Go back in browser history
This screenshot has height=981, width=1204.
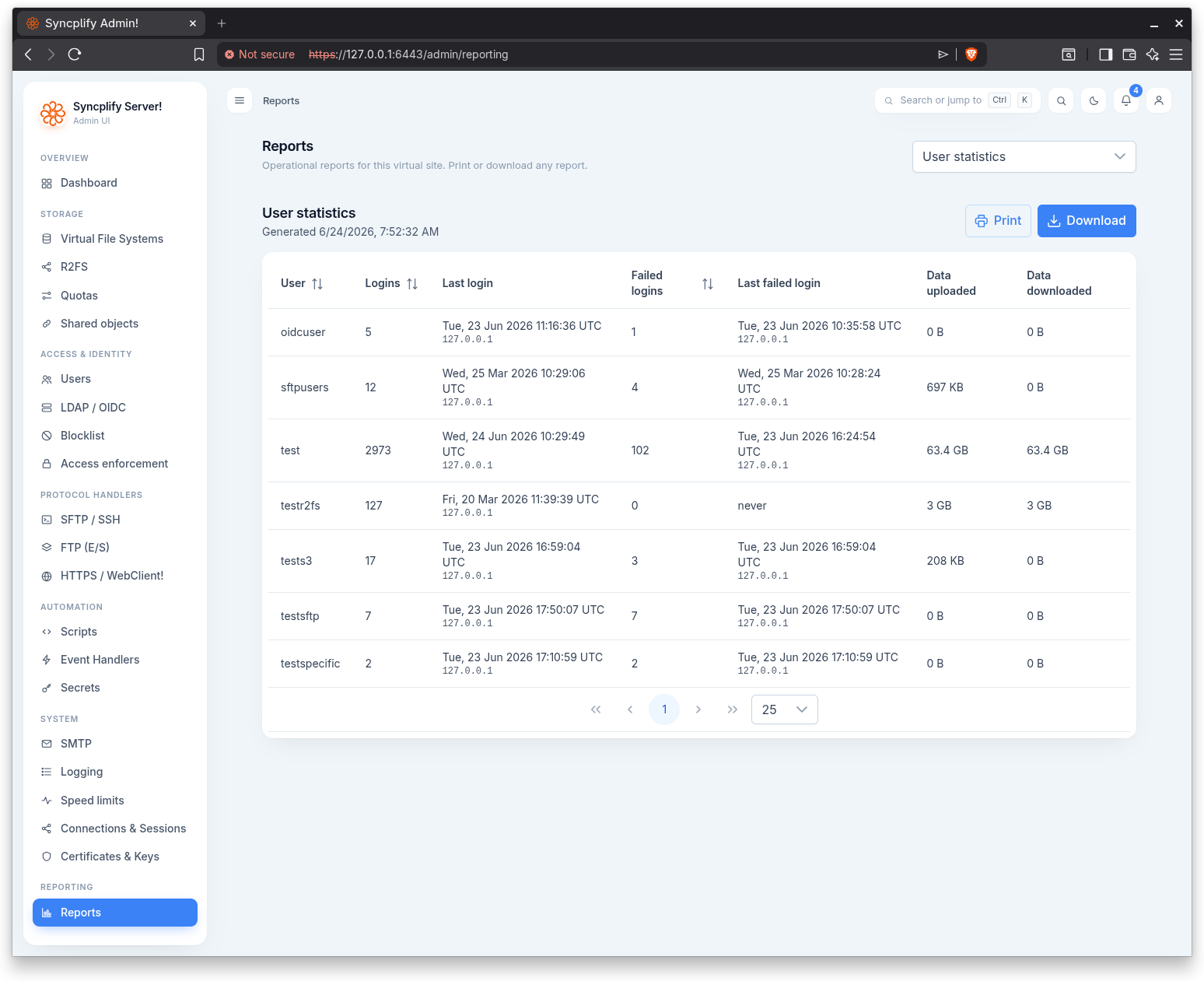[x=29, y=54]
